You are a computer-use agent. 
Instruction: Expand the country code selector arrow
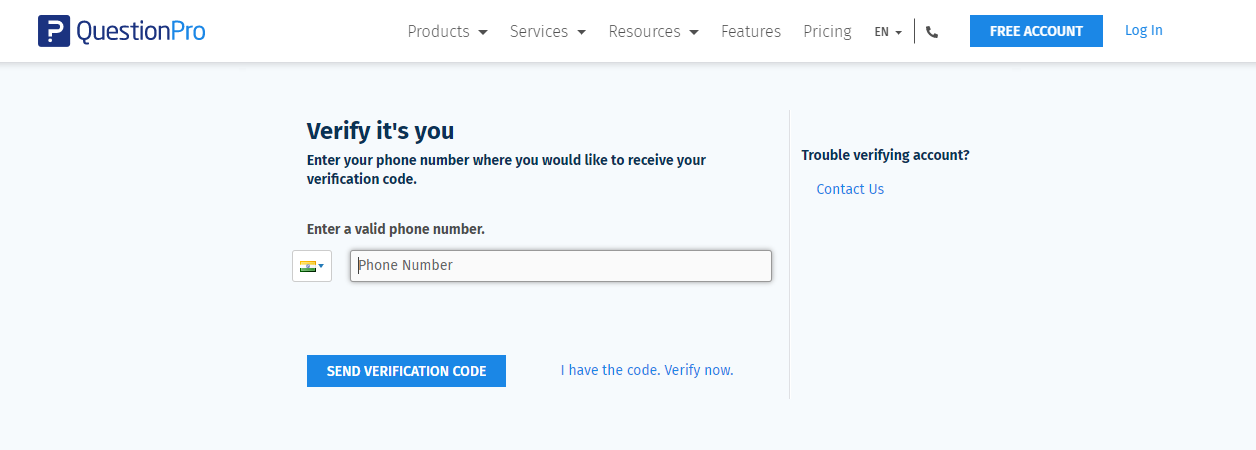point(321,266)
